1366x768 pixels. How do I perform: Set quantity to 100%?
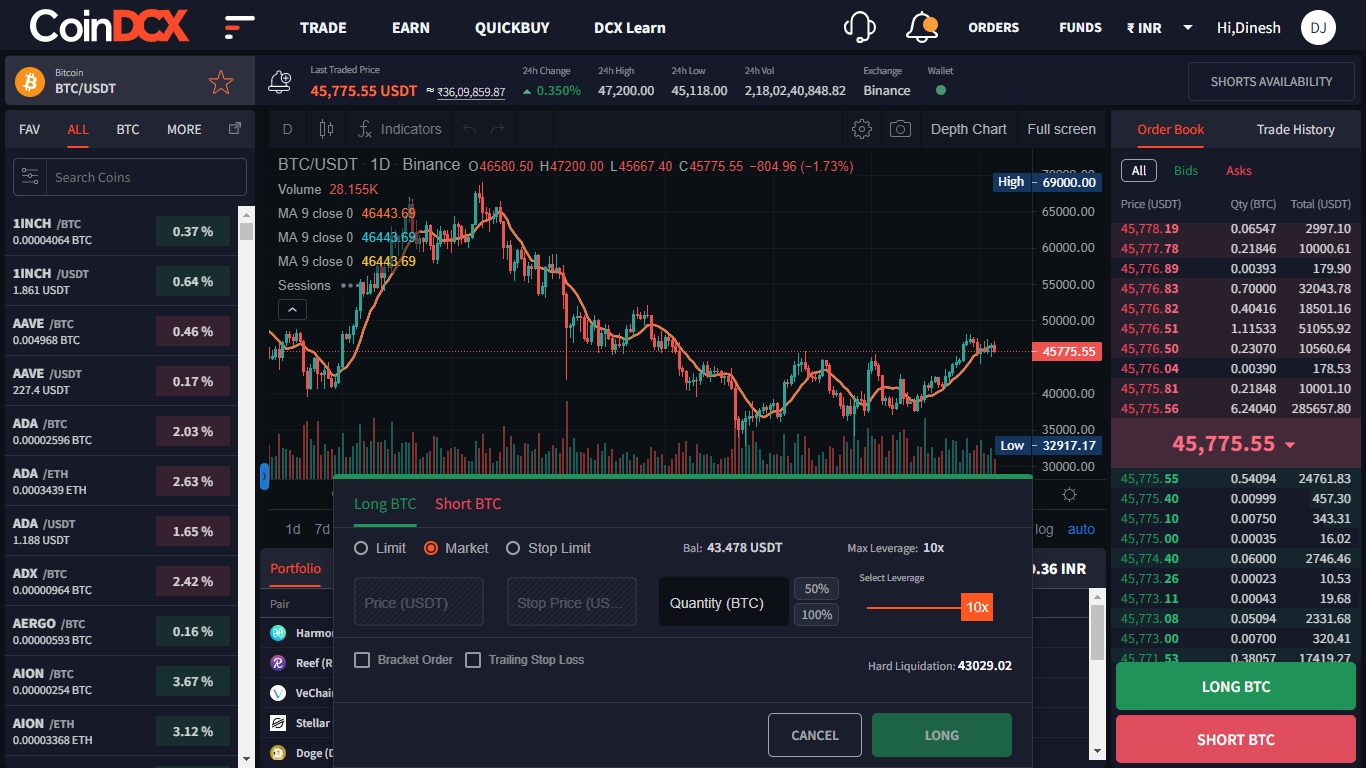tap(816, 615)
